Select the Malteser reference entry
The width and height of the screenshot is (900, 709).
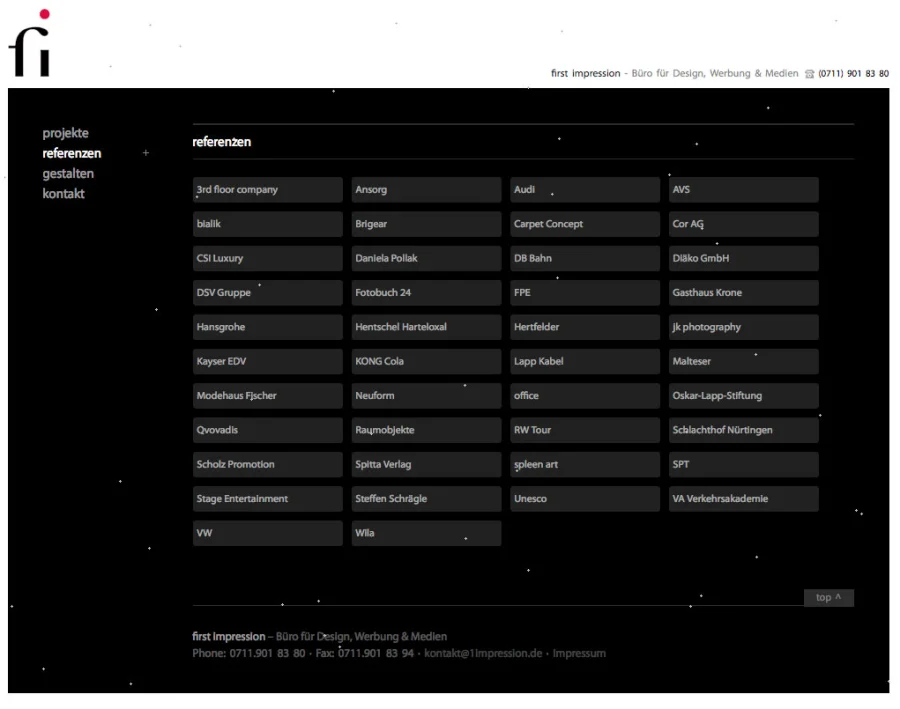[743, 361]
